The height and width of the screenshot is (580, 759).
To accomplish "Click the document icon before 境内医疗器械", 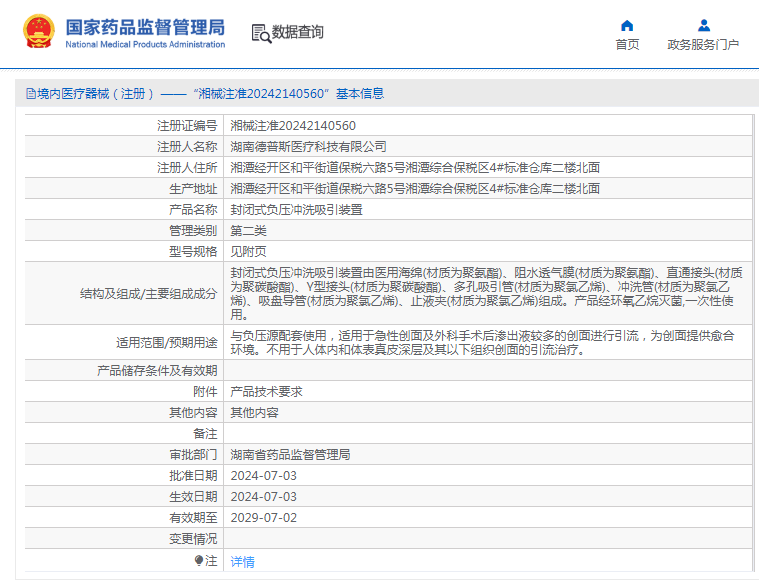I will click(x=31, y=93).
